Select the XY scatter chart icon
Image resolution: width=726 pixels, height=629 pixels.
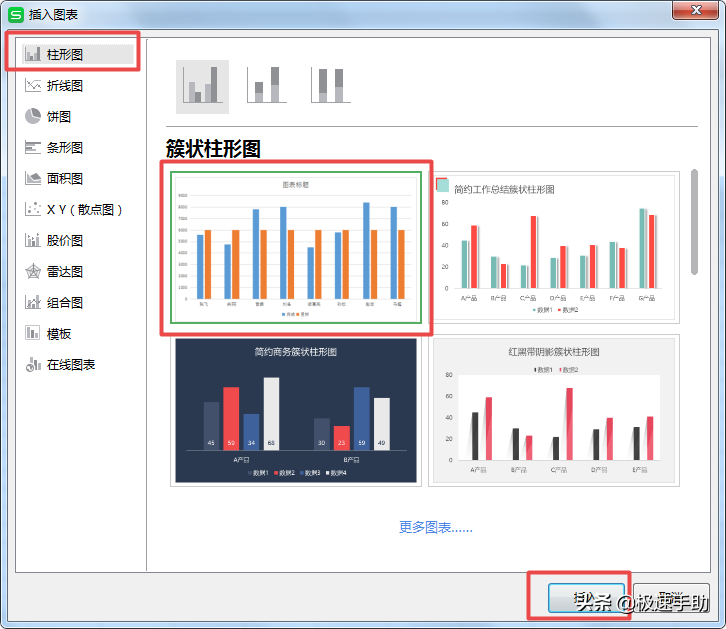click(x=33, y=210)
